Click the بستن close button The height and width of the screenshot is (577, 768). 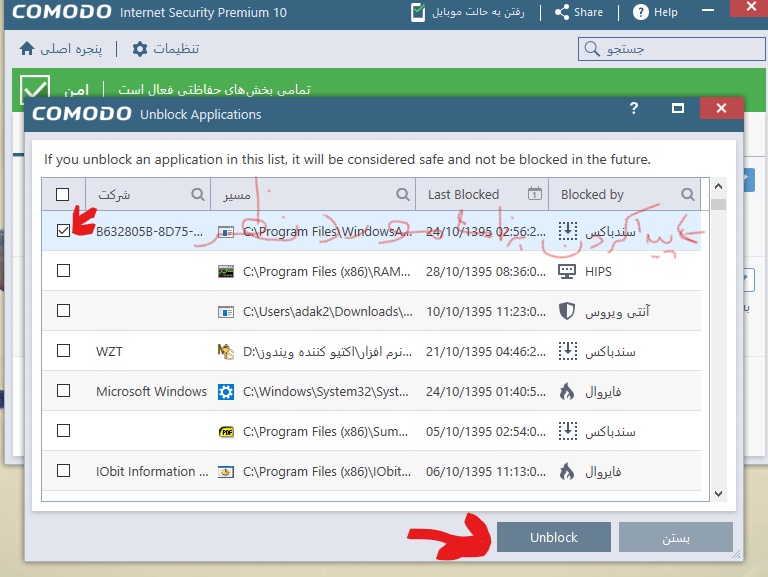click(676, 537)
